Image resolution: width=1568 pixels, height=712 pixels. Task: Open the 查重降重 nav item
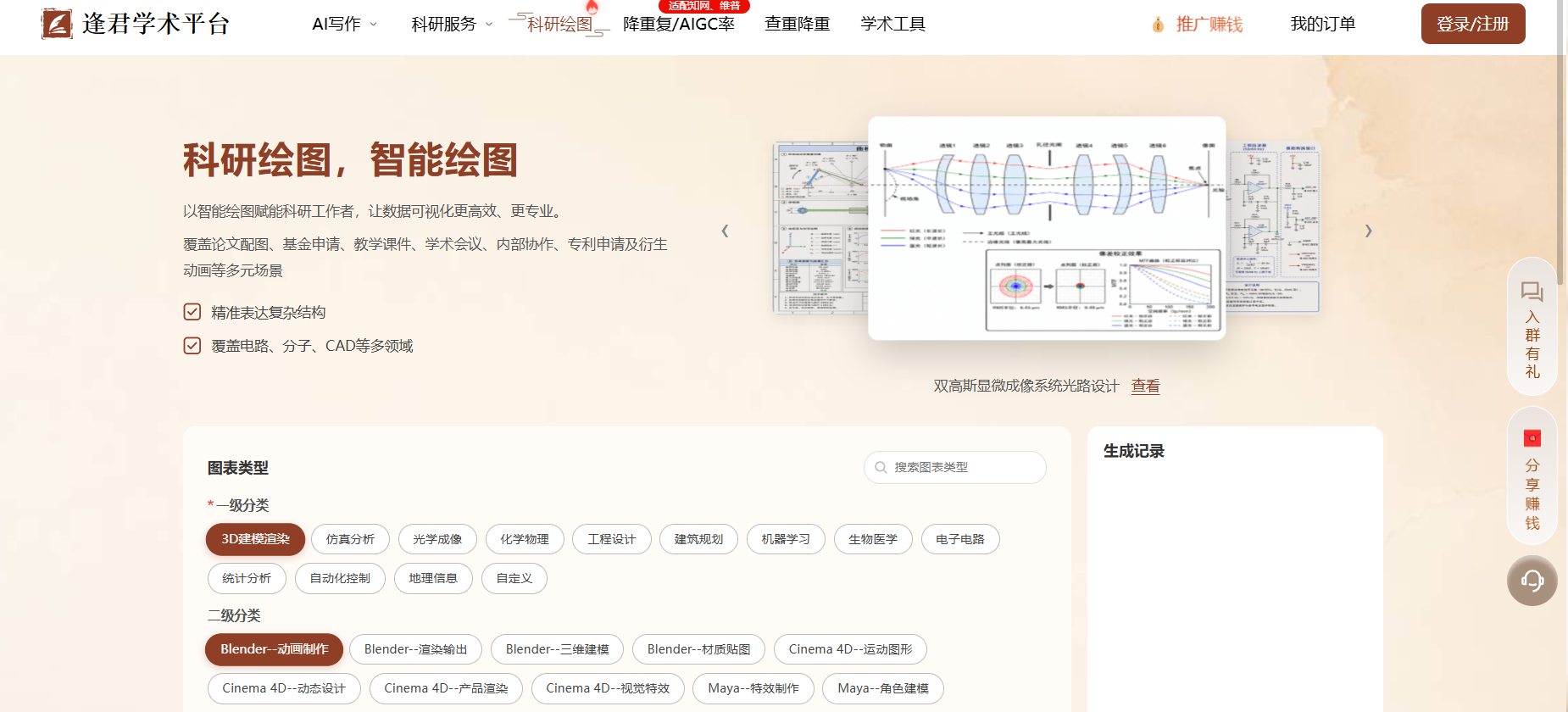[798, 24]
